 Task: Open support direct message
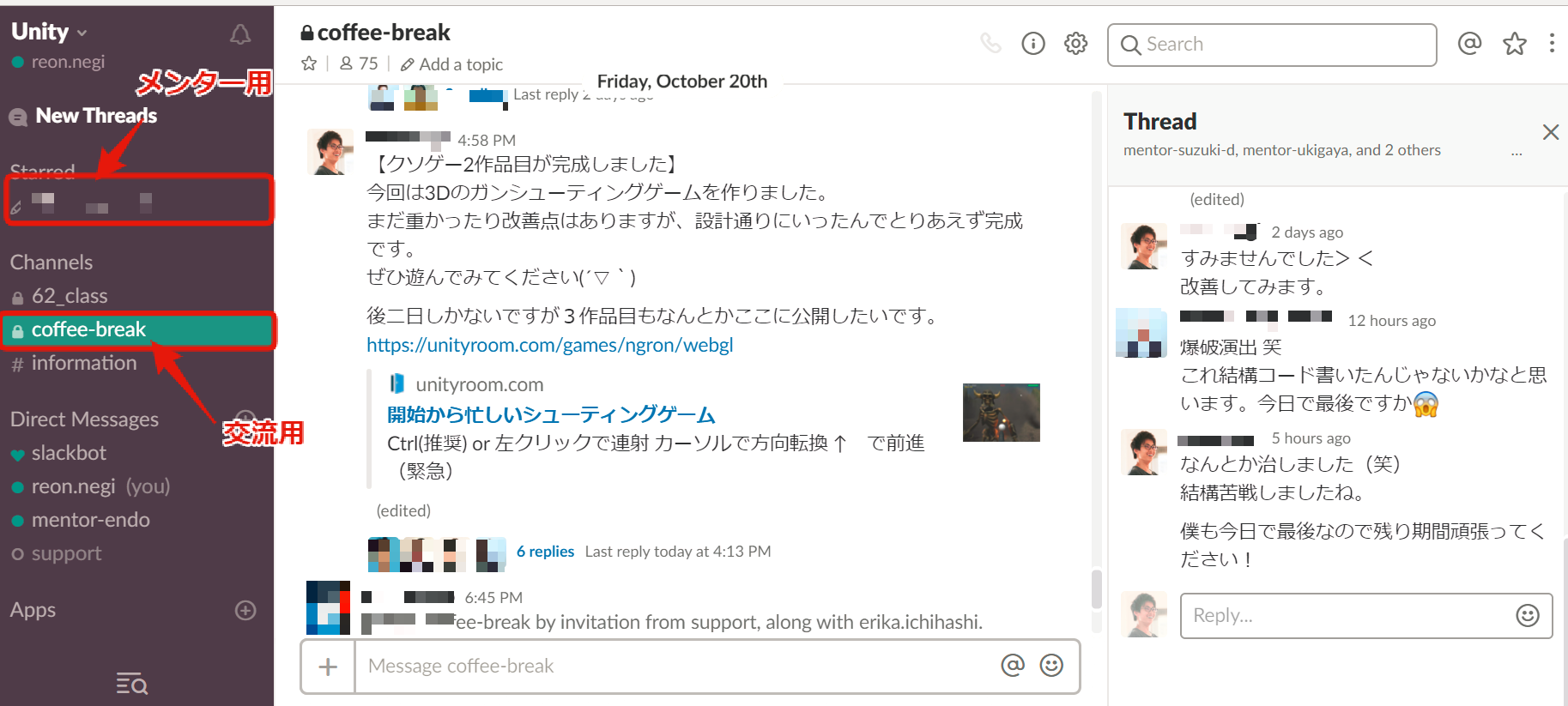coord(66,553)
